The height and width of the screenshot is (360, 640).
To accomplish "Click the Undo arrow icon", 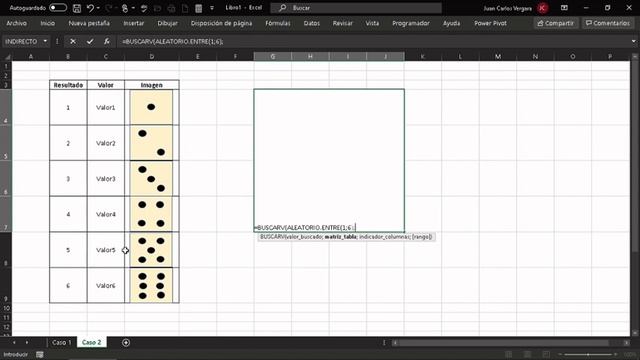I will [x=90, y=8].
